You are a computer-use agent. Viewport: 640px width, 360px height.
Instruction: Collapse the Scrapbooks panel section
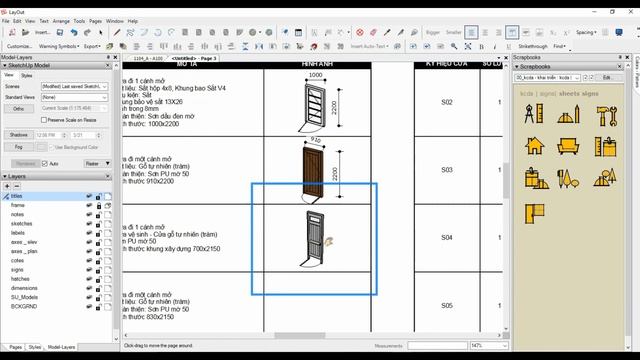tap(517, 67)
